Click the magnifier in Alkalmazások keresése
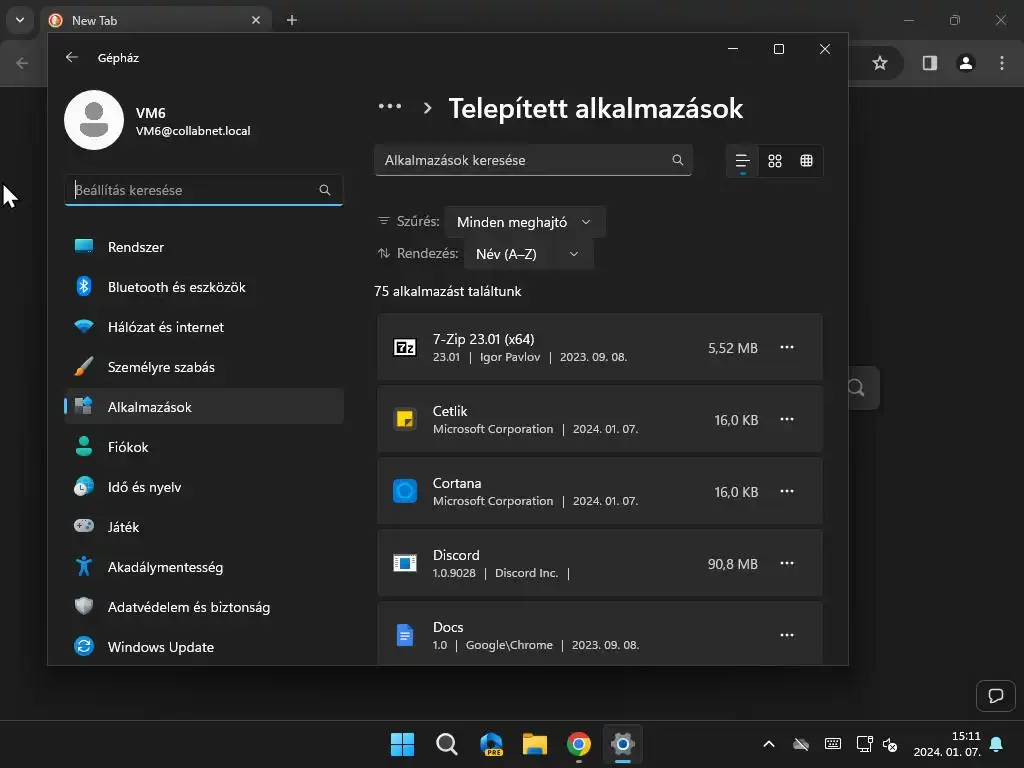 (x=678, y=160)
